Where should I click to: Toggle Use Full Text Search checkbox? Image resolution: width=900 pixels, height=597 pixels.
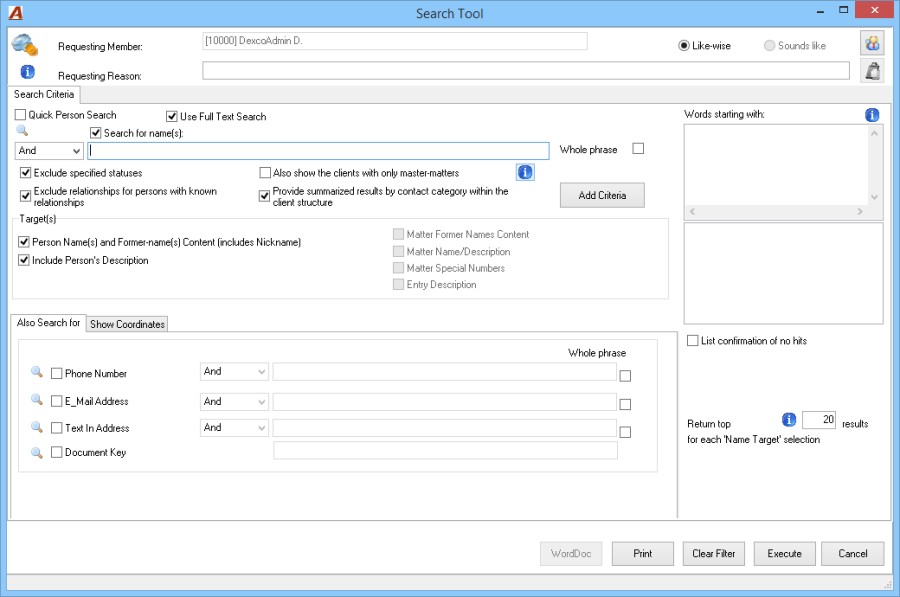(x=172, y=117)
